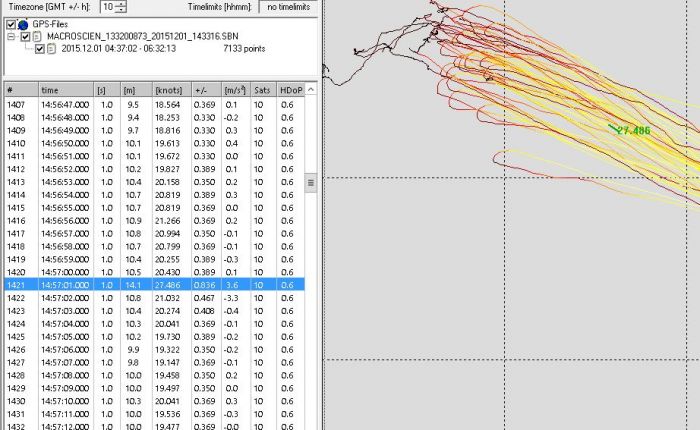Click the Sats column header
The width and height of the screenshot is (700, 430).
tap(262, 90)
